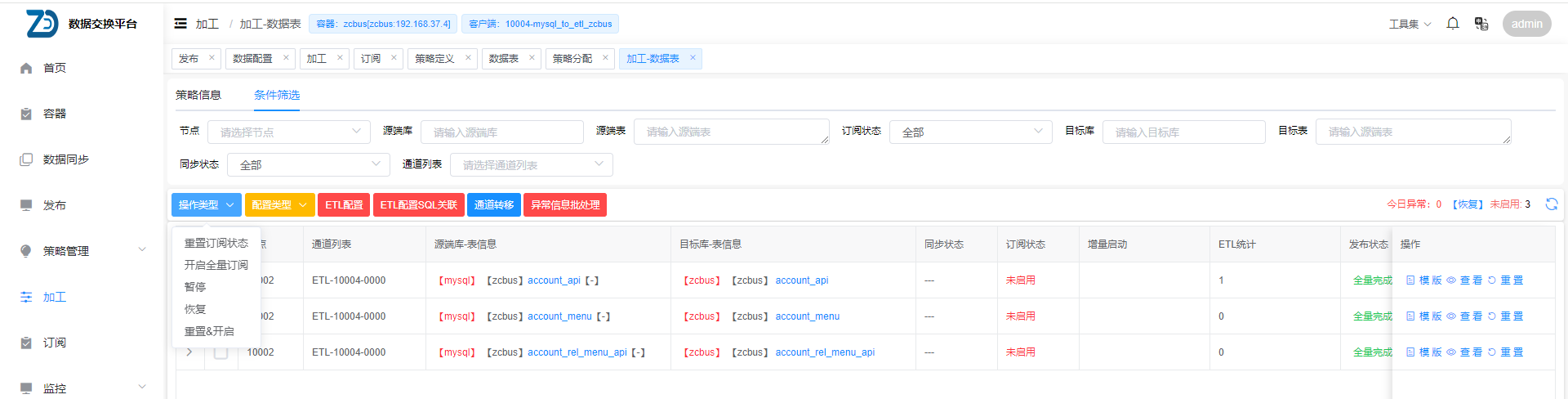Select 开启全量订阅 from the dropdown menu
1568x399 pixels.
[216, 265]
